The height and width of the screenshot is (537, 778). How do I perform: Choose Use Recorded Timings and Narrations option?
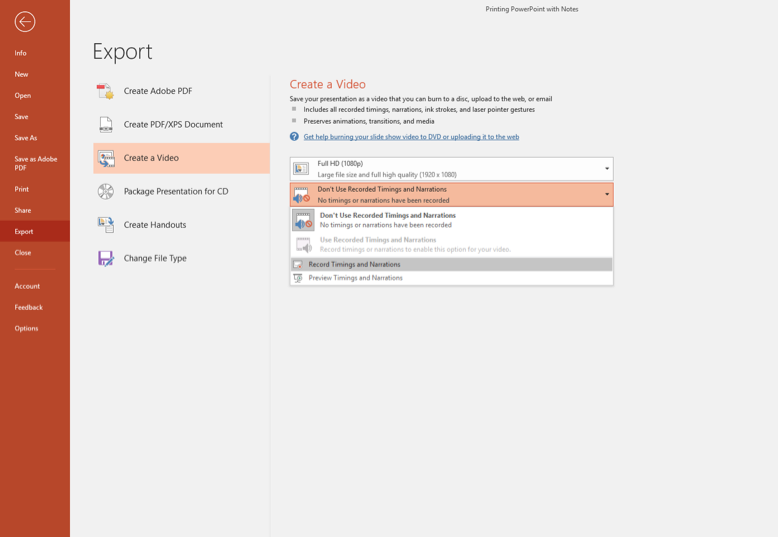[x=452, y=244]
